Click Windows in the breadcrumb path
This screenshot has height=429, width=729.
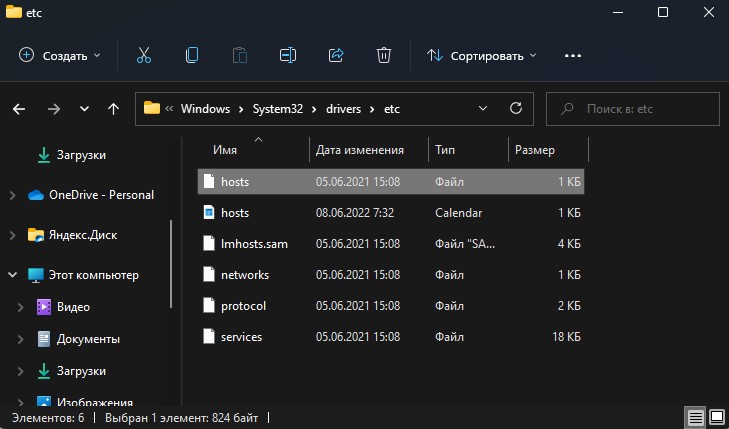click(x=205, y=109)
